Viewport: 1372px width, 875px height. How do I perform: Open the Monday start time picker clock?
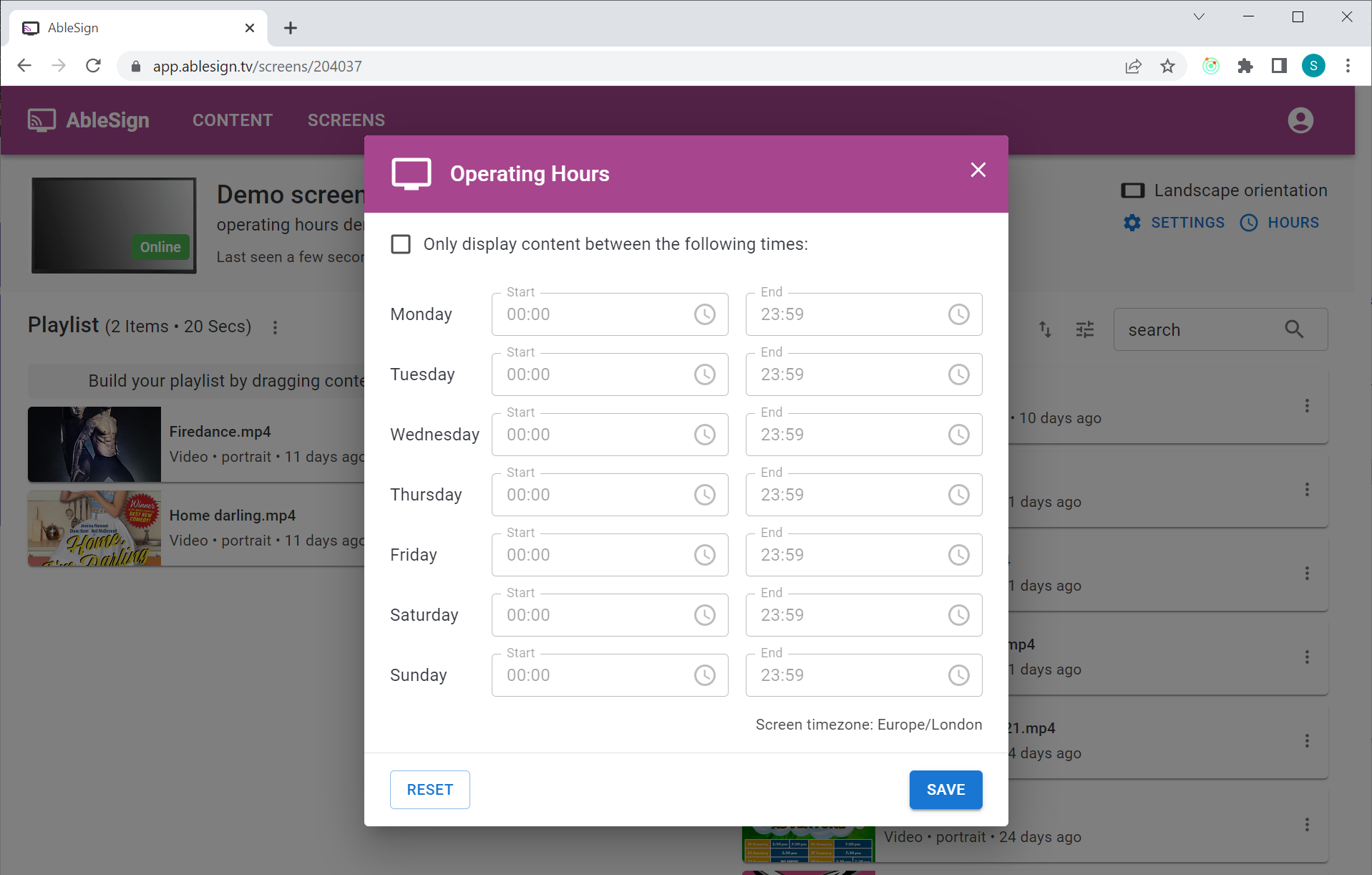point(705,314)
